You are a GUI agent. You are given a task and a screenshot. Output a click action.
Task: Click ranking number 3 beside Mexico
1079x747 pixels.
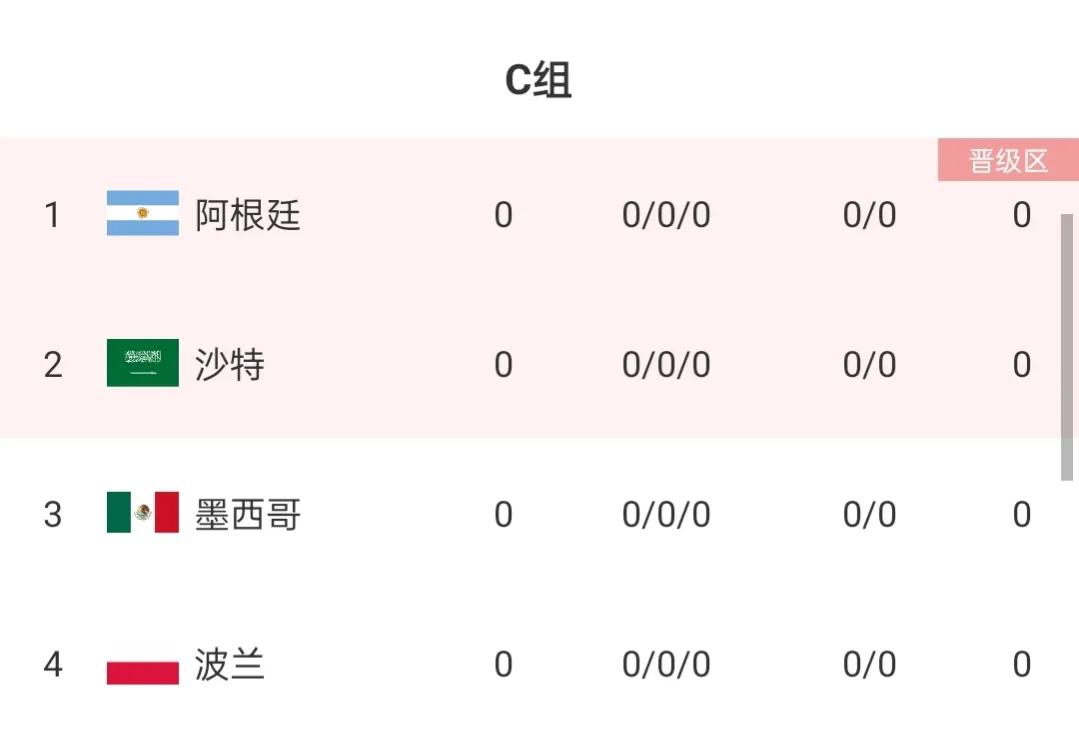click(x=51, y=514)
